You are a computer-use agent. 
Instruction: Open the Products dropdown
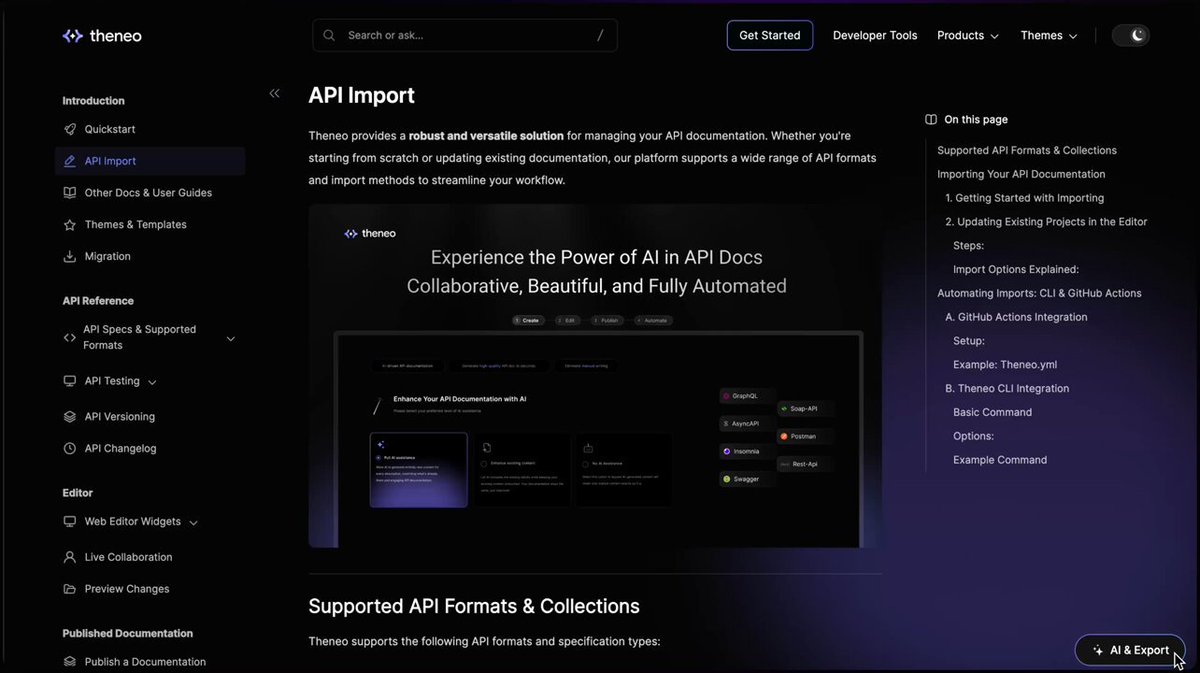pyautogui.click(x=968, y=36)
